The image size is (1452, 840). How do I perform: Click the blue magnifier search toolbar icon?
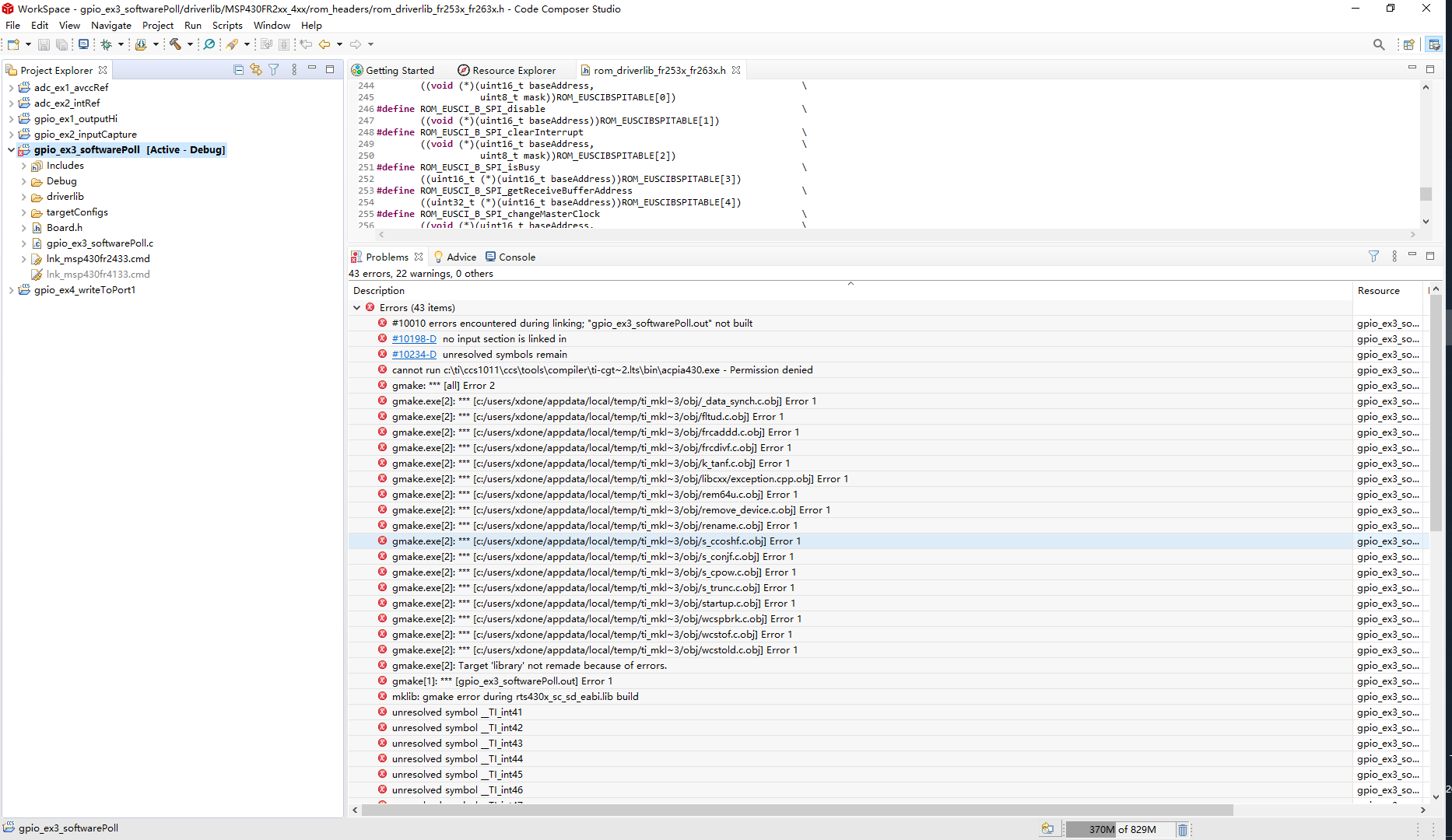pyautogui.click(x=209, y=44)
